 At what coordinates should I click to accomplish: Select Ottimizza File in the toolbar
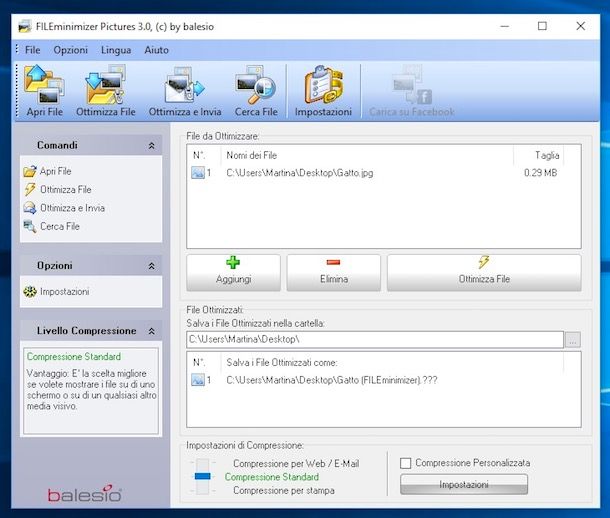[x=105, y=92]
